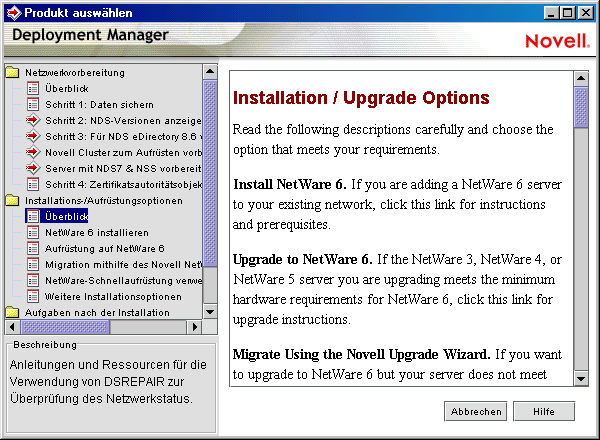This screenshot has height=440, width=600.
Task: Click the Hilfe button
Action: [x=544, y=411]
